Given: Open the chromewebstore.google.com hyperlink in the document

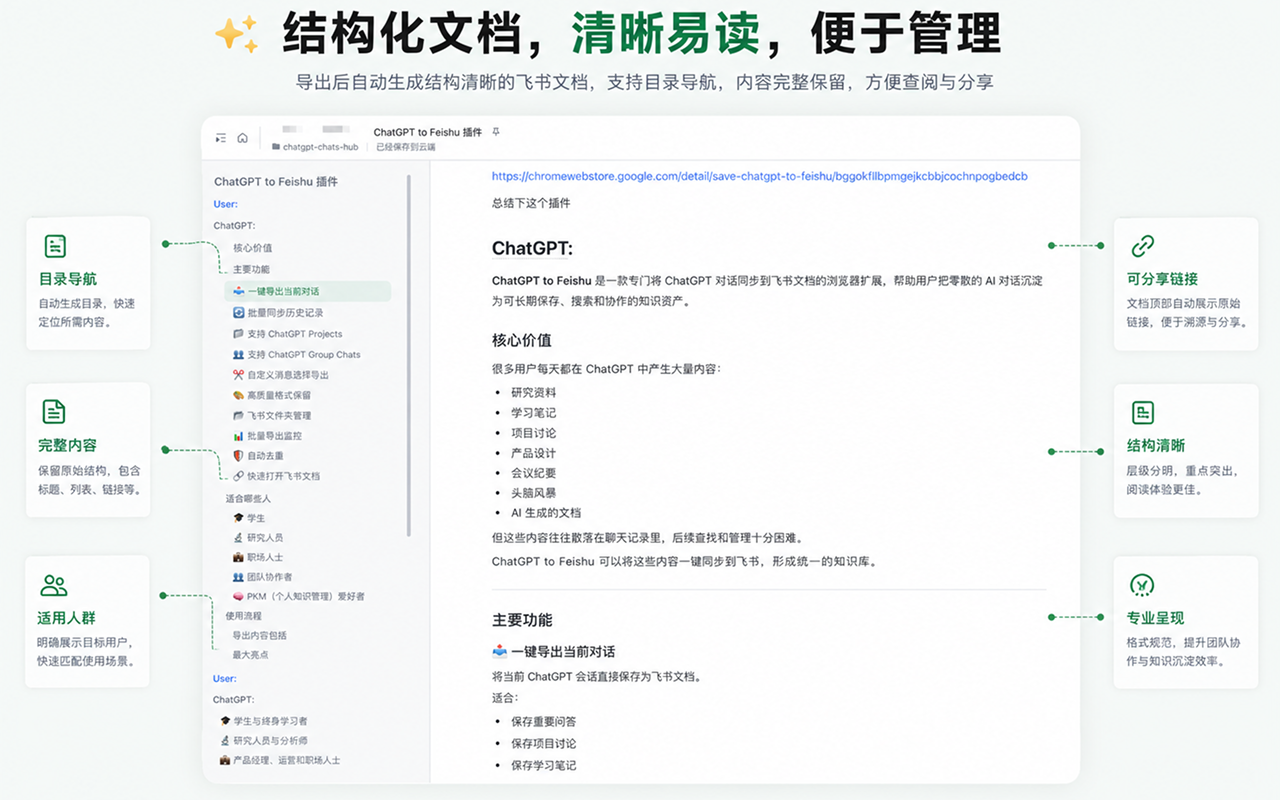Looking at the screenshot, I should (x=759, y=176).
